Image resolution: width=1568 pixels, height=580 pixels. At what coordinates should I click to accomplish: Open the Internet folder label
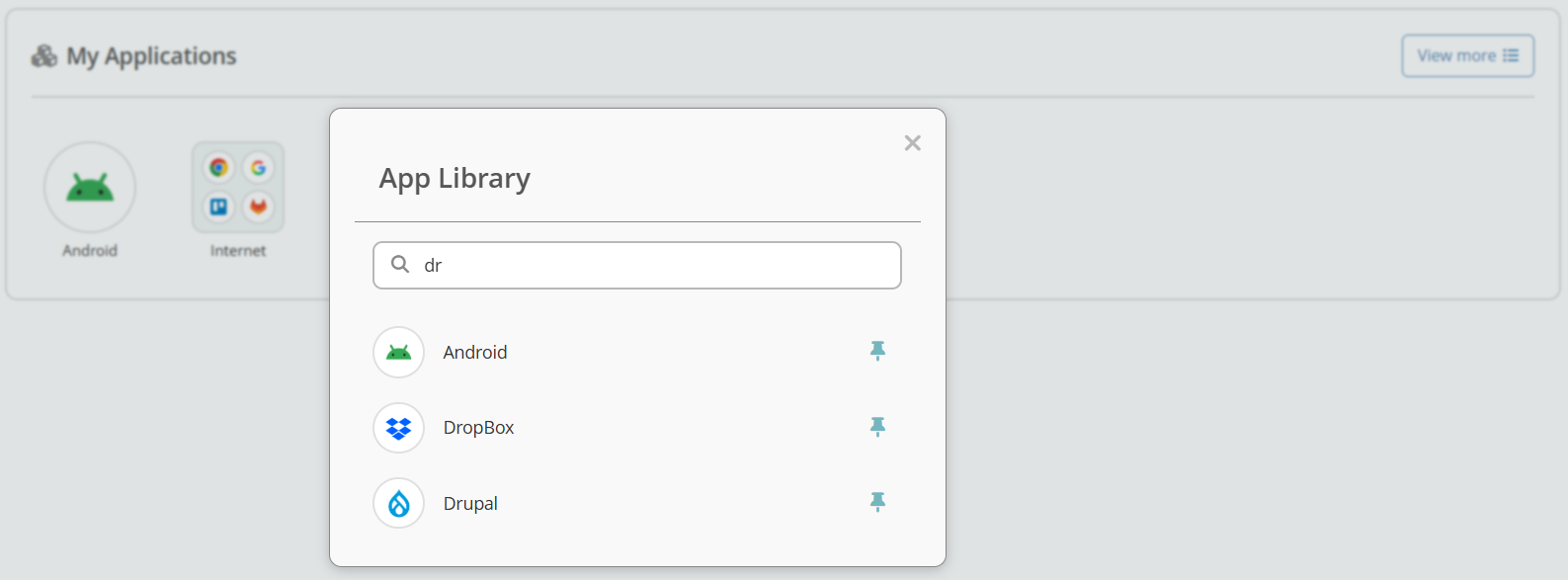pyautogui.click(x=238, y=251)
